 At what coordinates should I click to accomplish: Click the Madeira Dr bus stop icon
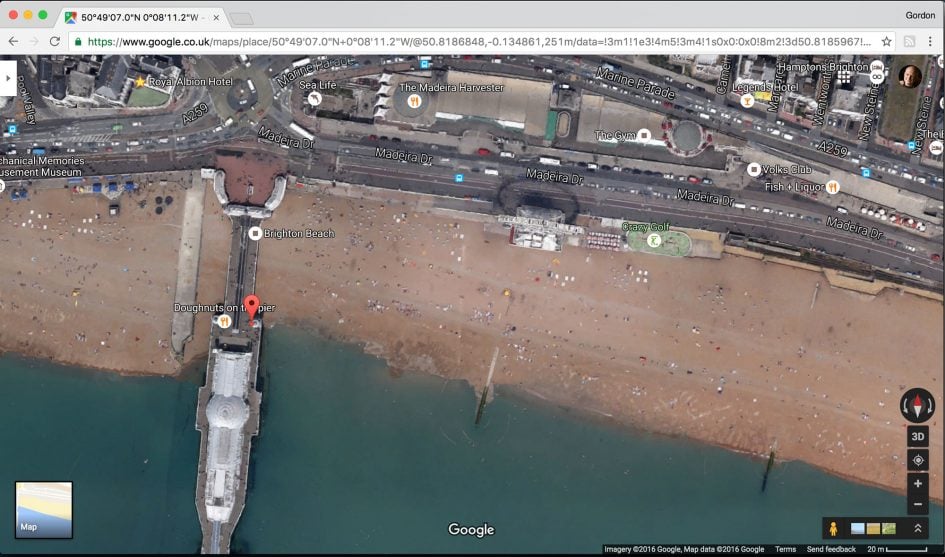459,178
